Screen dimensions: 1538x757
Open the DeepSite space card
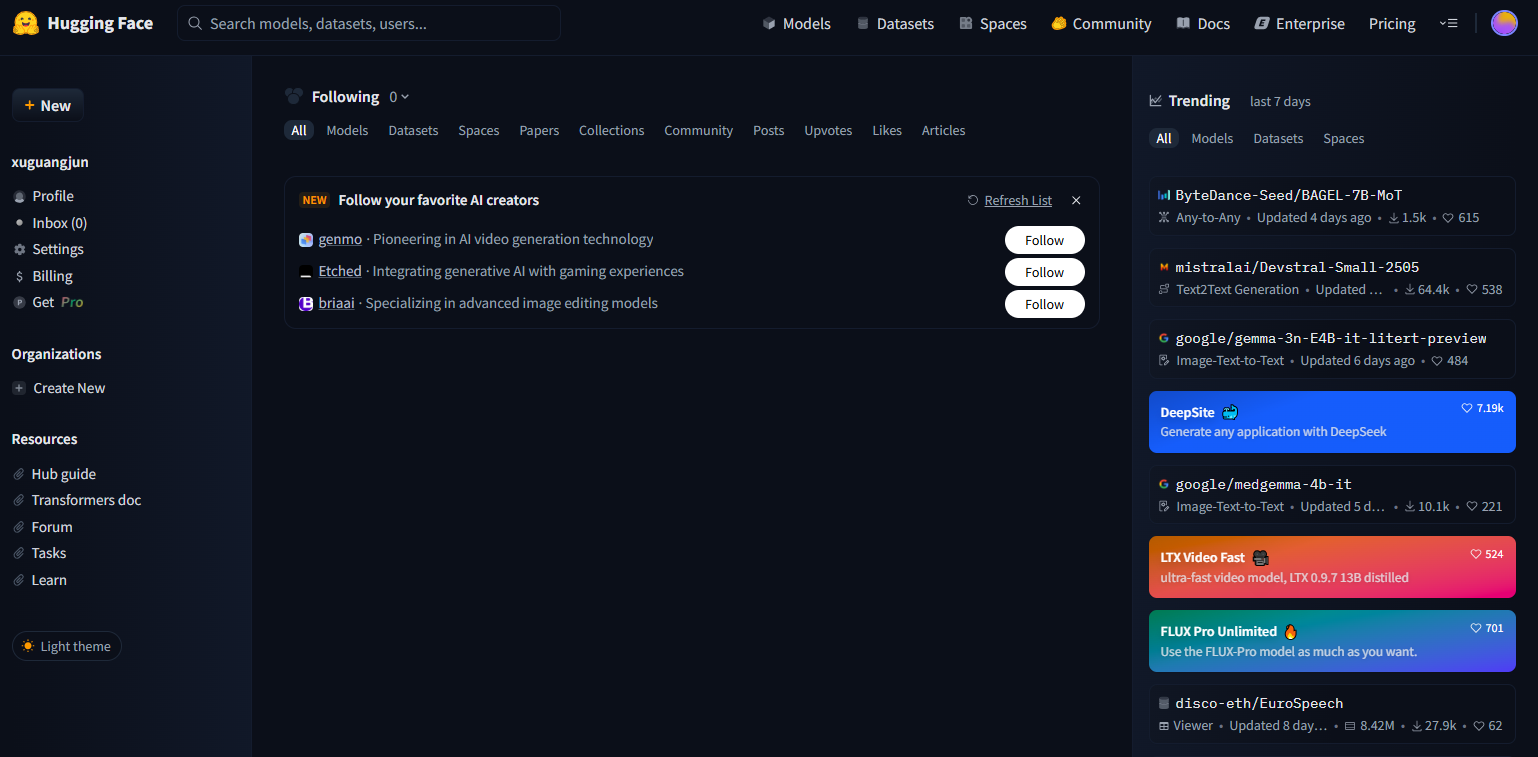pyautogui.click(x=1332, y=421)
